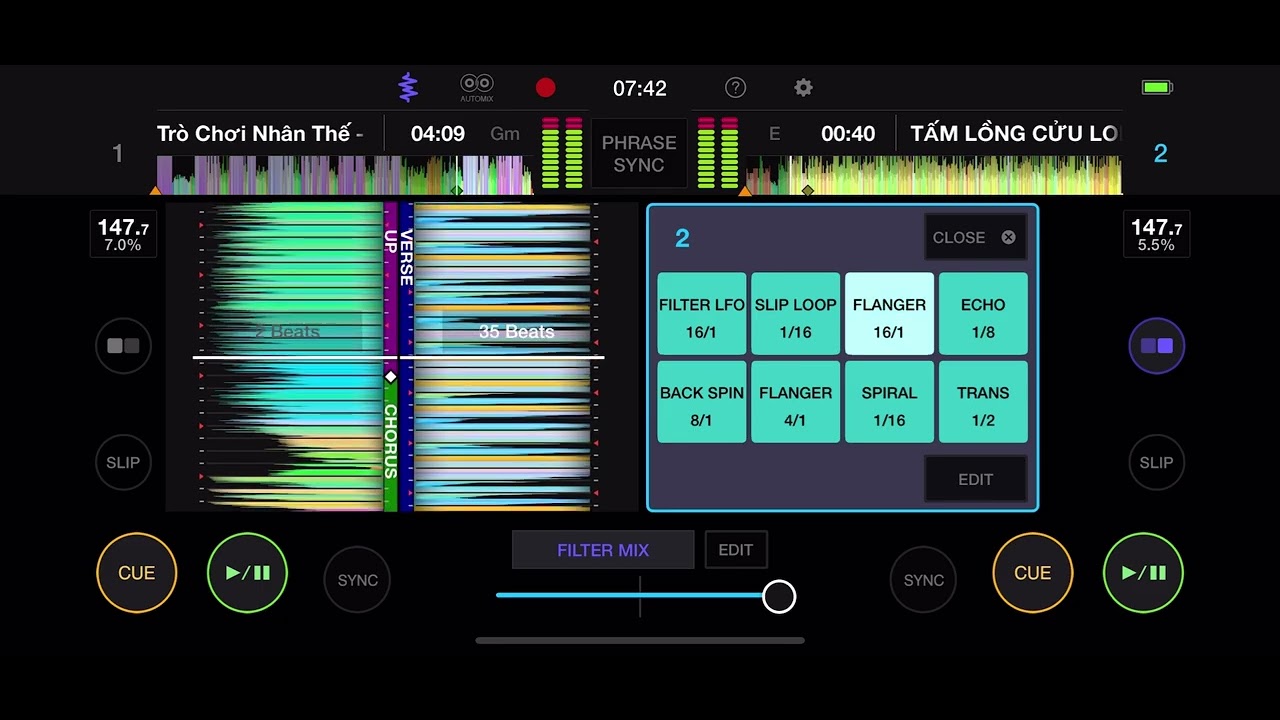Toggle SYNC on left deck
Image resolution: width=1280 pixels, height=720 pixels.
click(357, 580)
